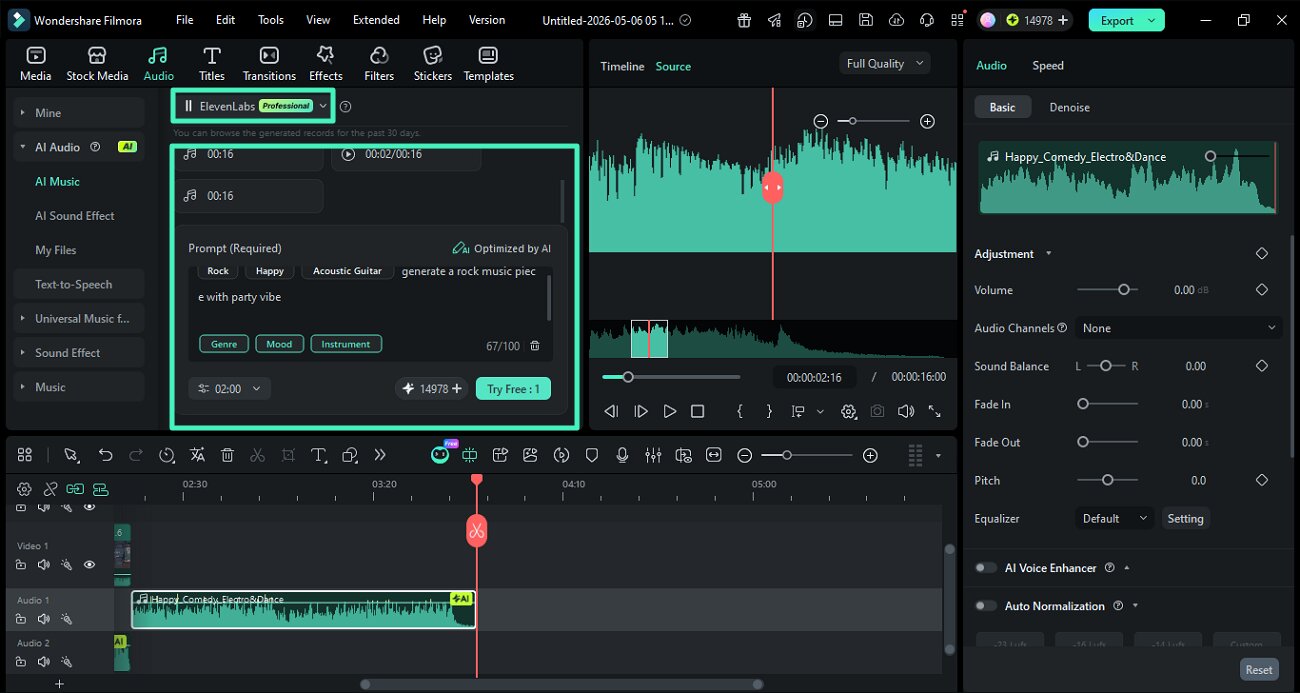Toggle Video 1 track visibility eye

(89, 565)
